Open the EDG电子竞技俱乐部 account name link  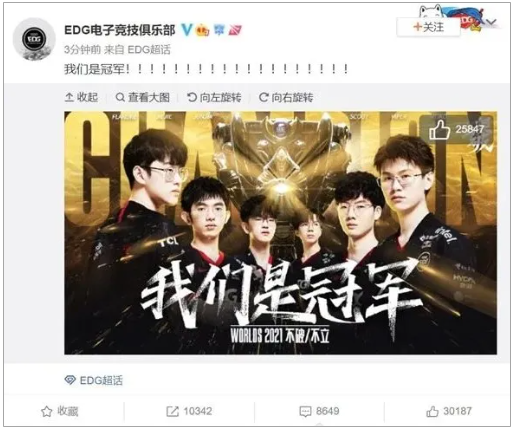(x=120, y=30)
